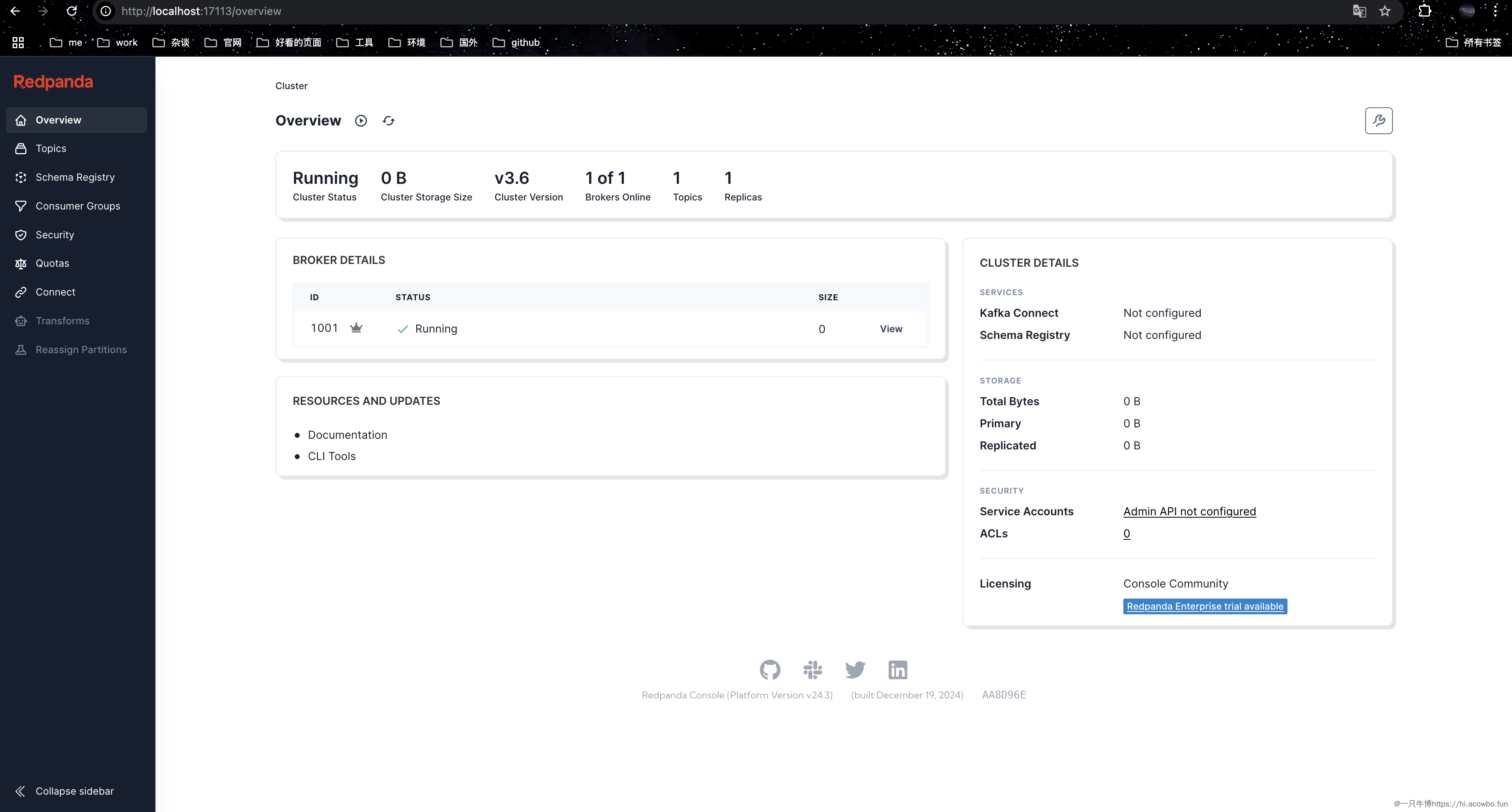Click the translate page icon
The width and height of the screenshot is (1512, 812).
click(x=1359, y=11)
